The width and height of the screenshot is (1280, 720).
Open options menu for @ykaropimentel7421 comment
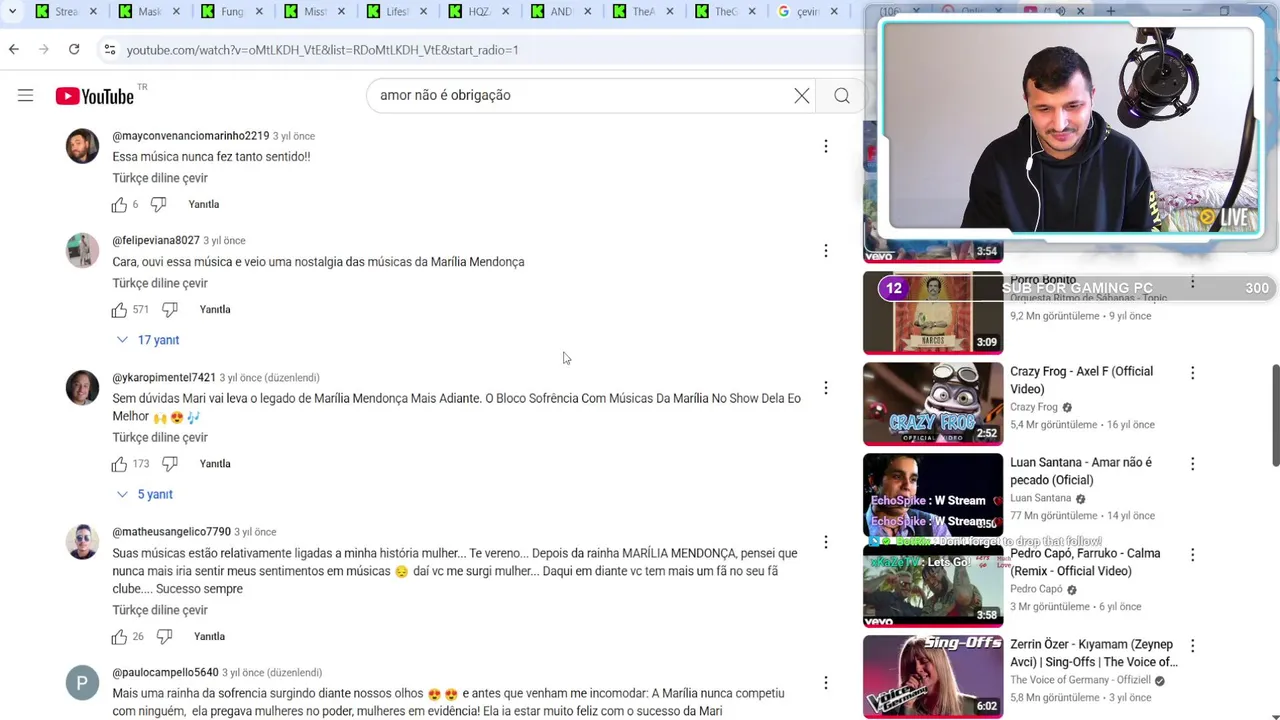(x=826, y=388)
